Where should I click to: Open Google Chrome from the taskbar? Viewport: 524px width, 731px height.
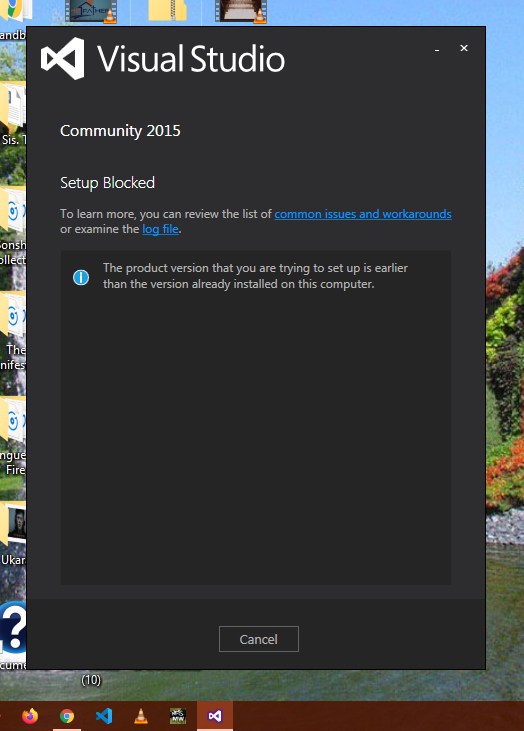(x=67, y=716)
